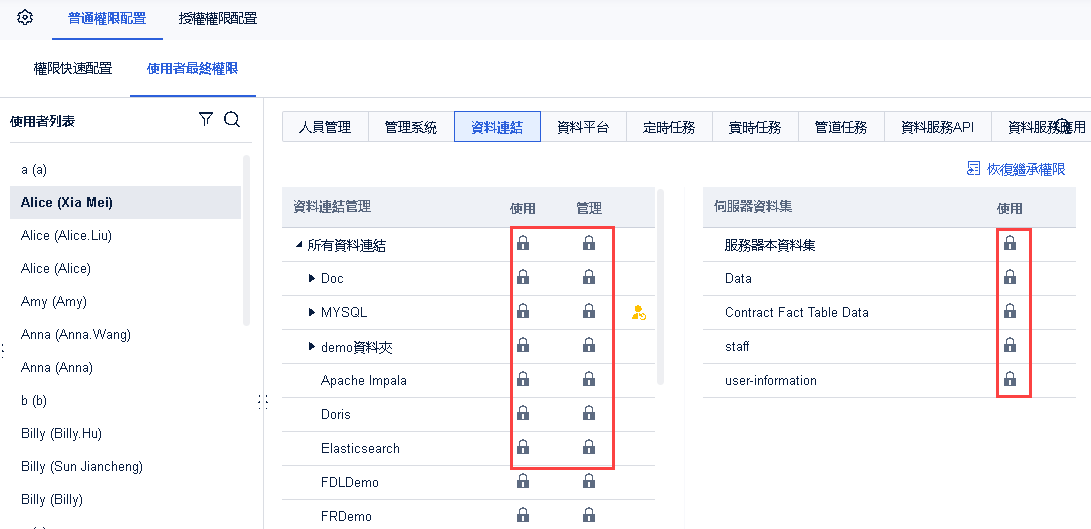
Task: Click the 恢復繼承權限 restore icon
Action: click(974, 169)
